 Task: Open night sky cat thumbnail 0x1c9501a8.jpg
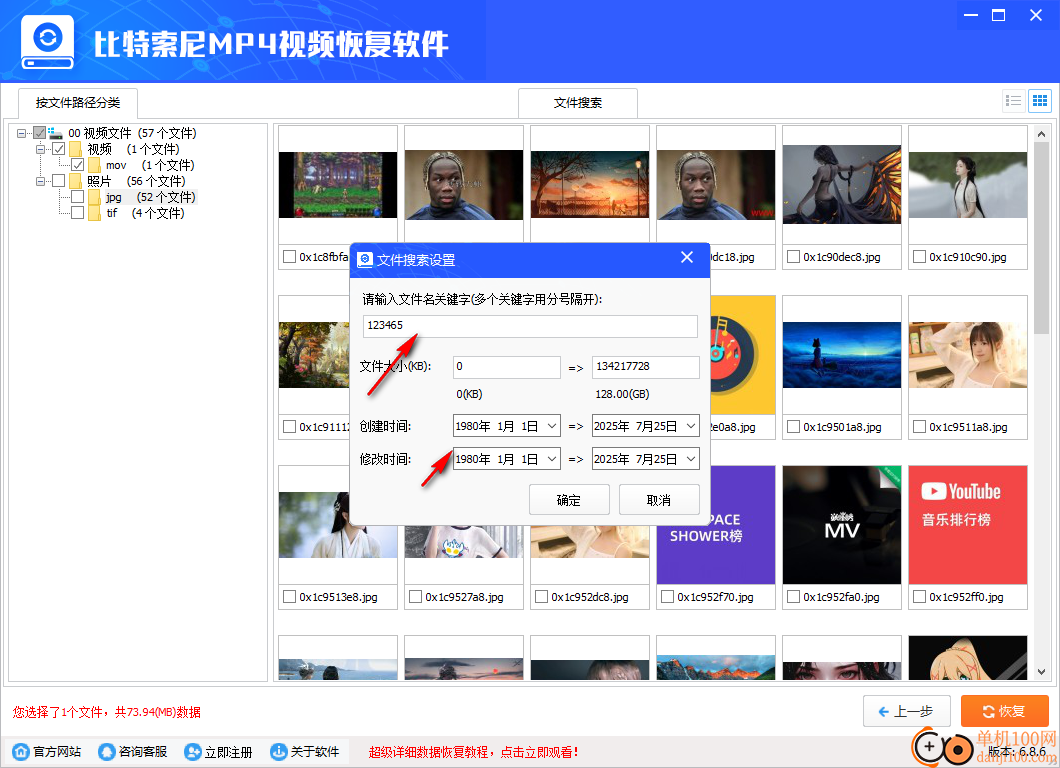[842, 355]
